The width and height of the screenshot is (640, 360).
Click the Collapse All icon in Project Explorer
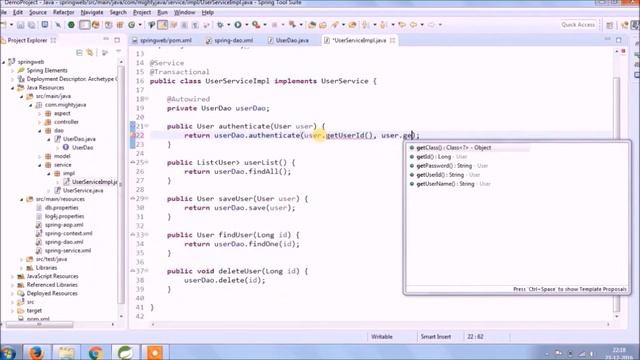[x=79, y=53]
